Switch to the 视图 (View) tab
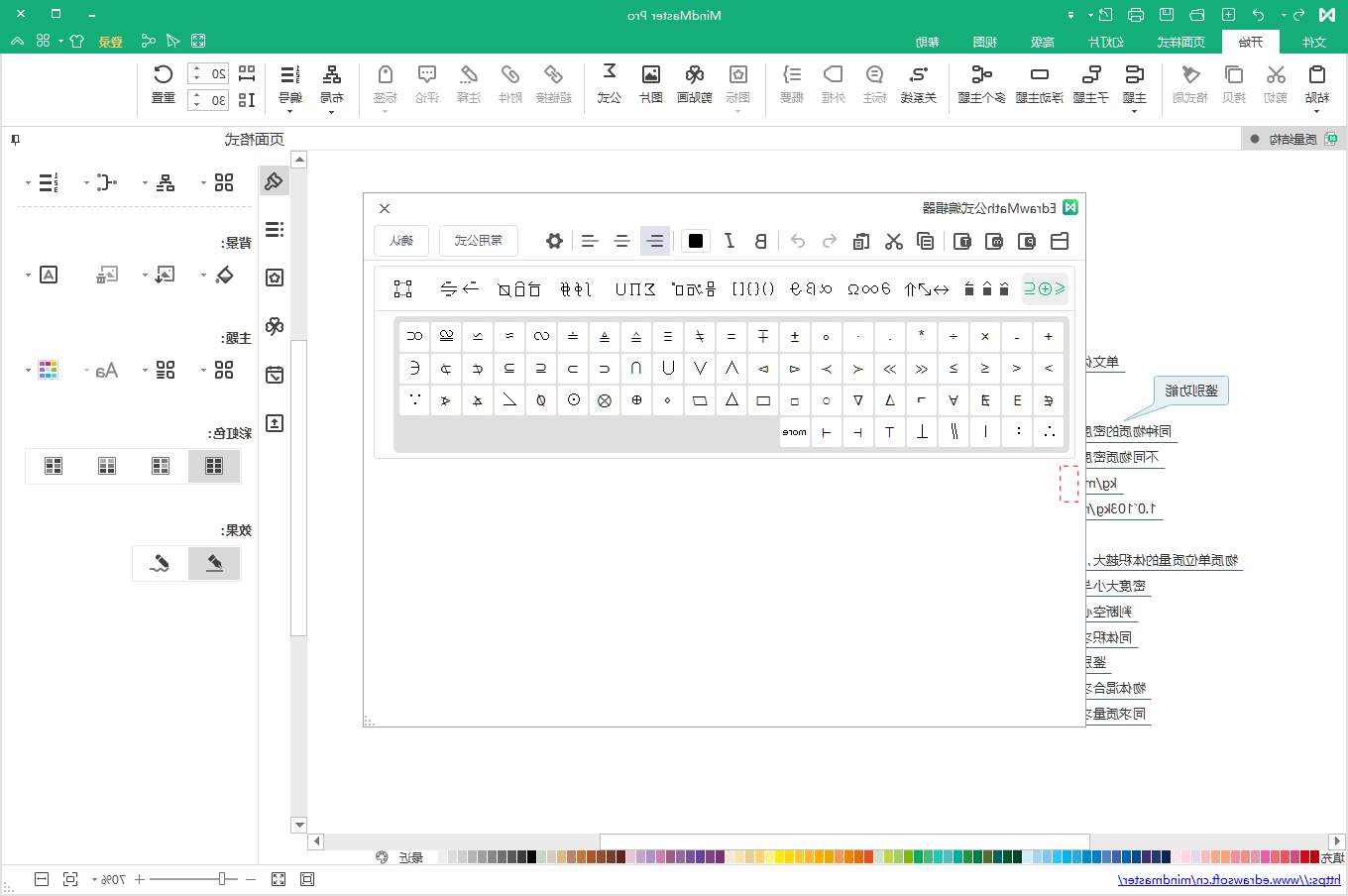This screenshot has height=896, width=1348. click(x=985, y=42)
